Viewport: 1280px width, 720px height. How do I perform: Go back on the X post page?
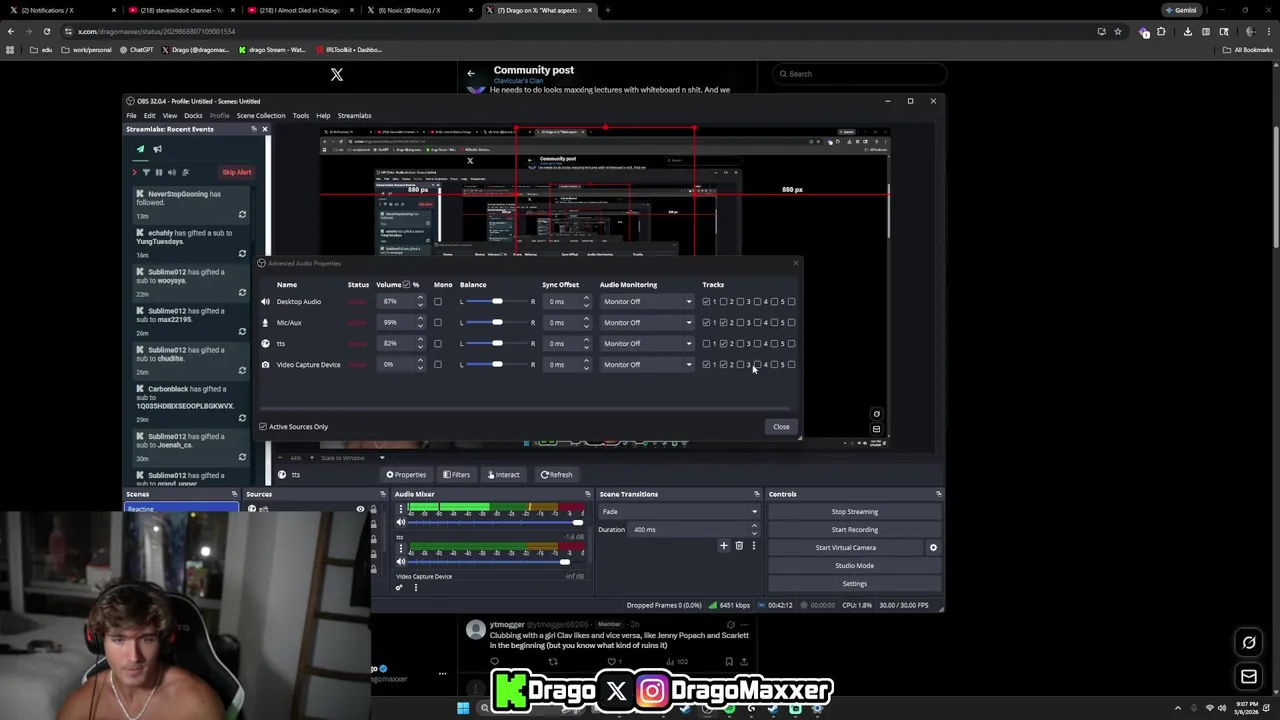tap(471, 73)
